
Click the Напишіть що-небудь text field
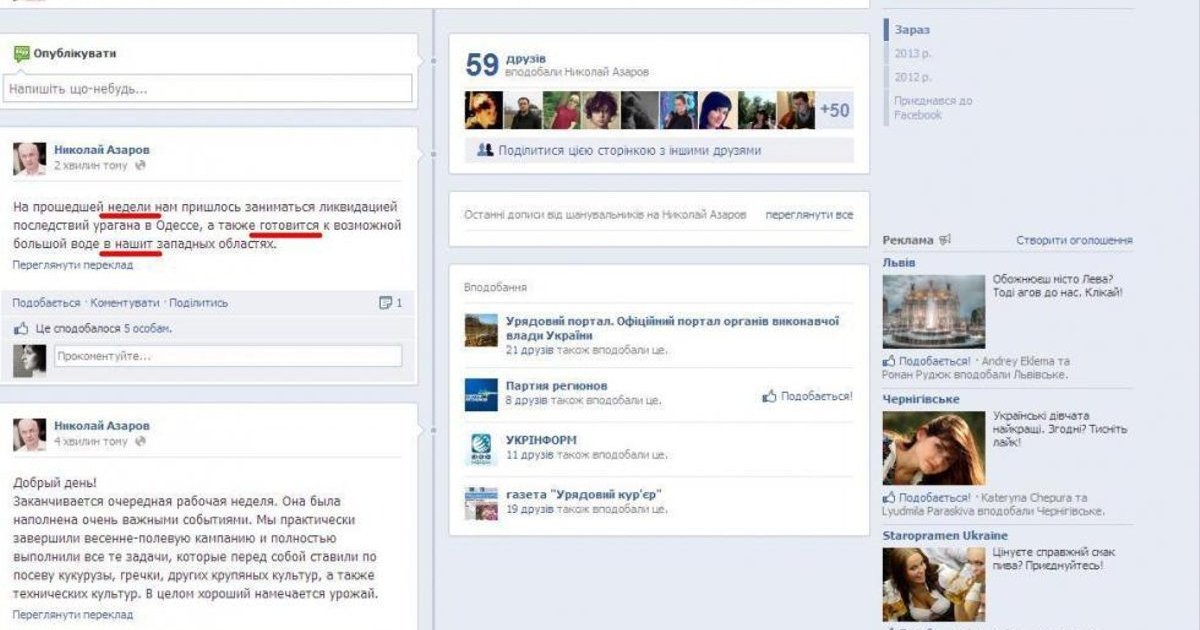click(x=208, y=89)
